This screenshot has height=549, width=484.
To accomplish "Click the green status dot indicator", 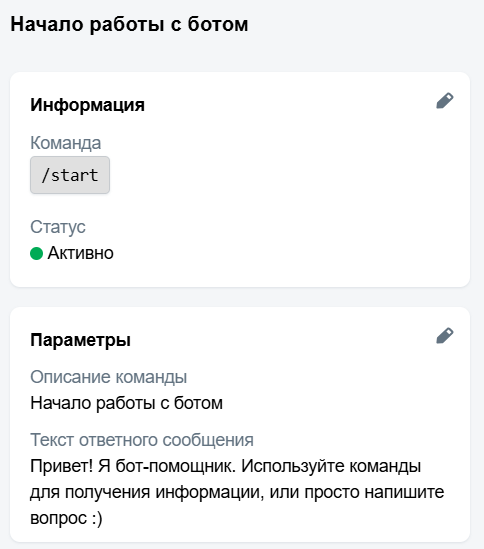I will click(x=36, y=253).
